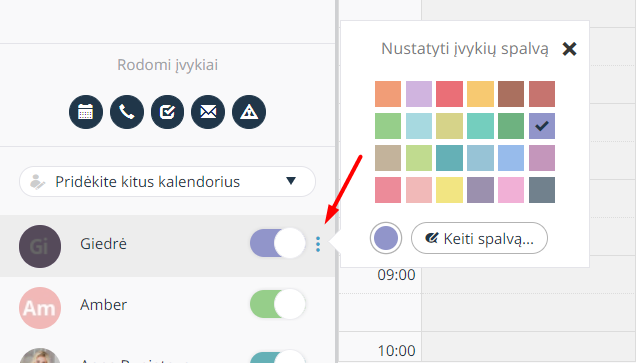Toggle phone calls filter icon

(127, 112)
